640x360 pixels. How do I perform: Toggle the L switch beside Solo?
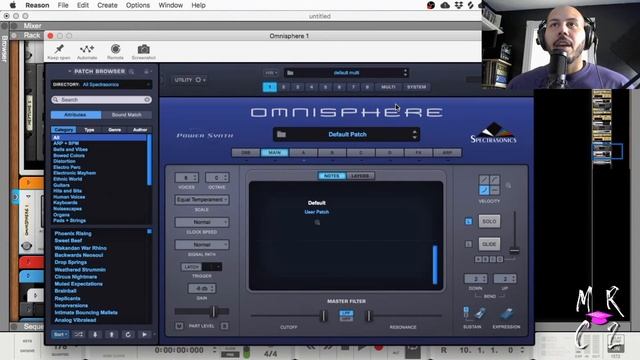click(469, 221)
